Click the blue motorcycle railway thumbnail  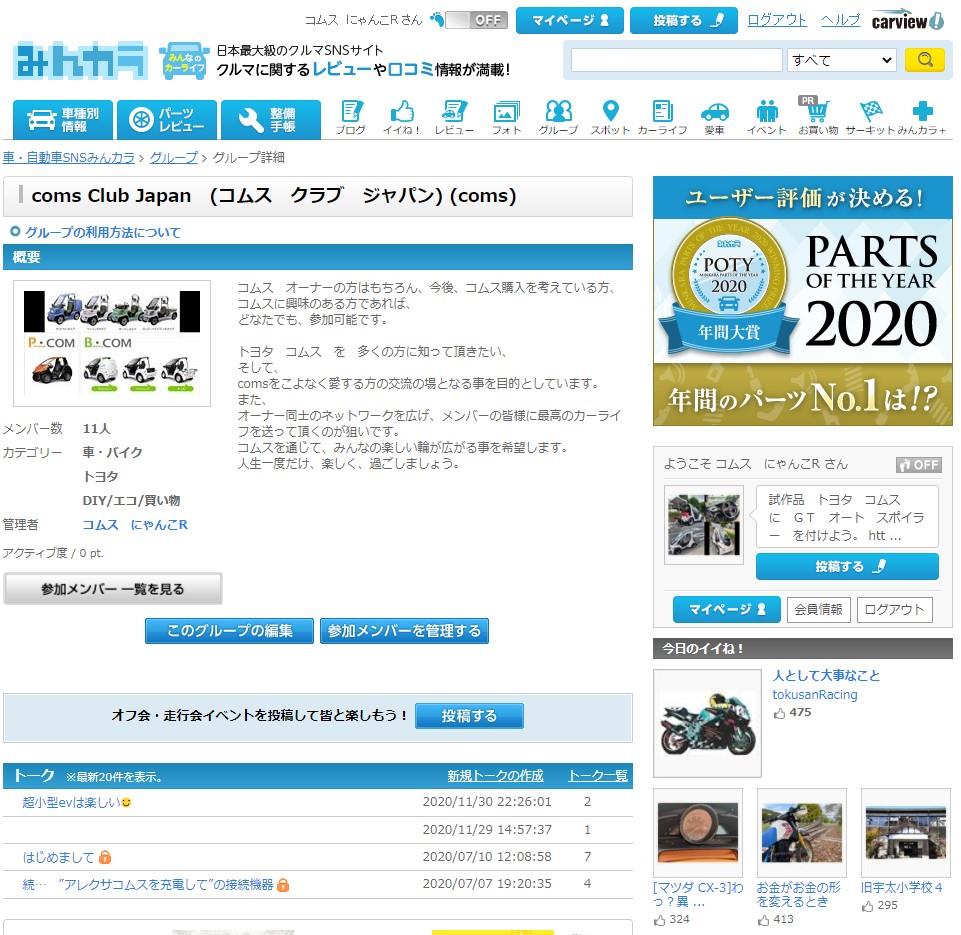[802, 833]
